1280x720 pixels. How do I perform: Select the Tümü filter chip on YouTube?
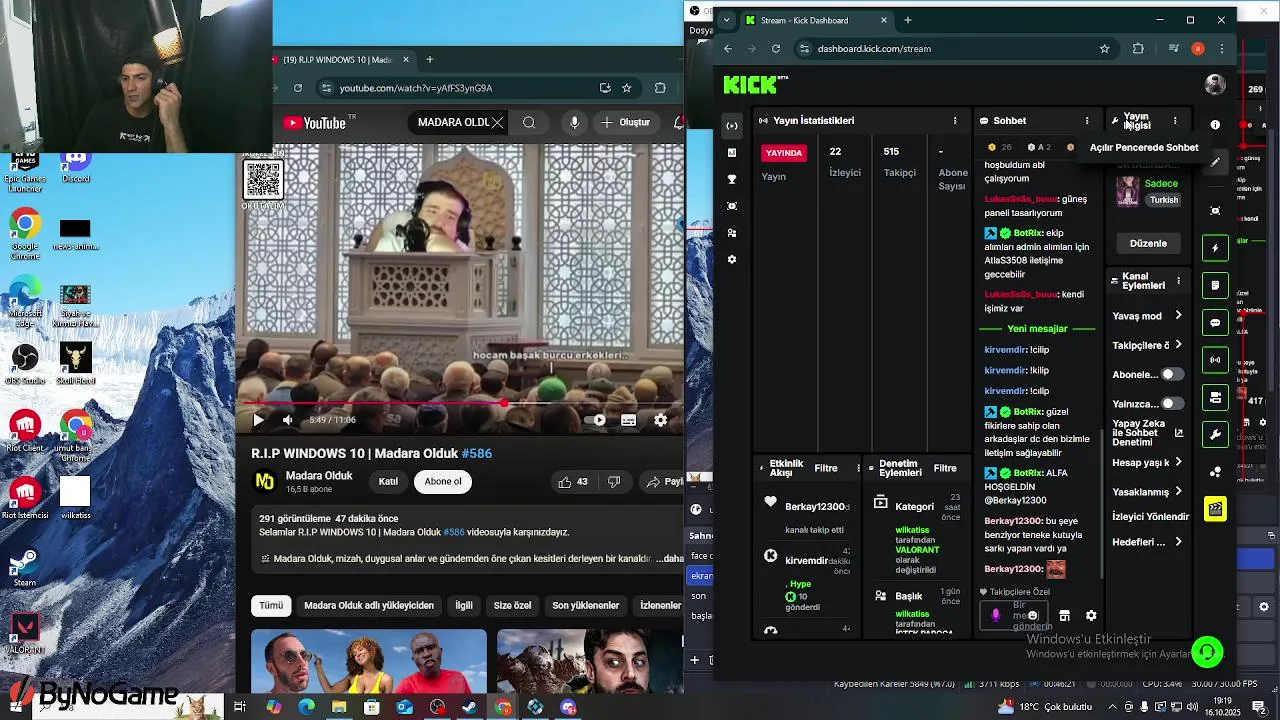coord(271,605)
